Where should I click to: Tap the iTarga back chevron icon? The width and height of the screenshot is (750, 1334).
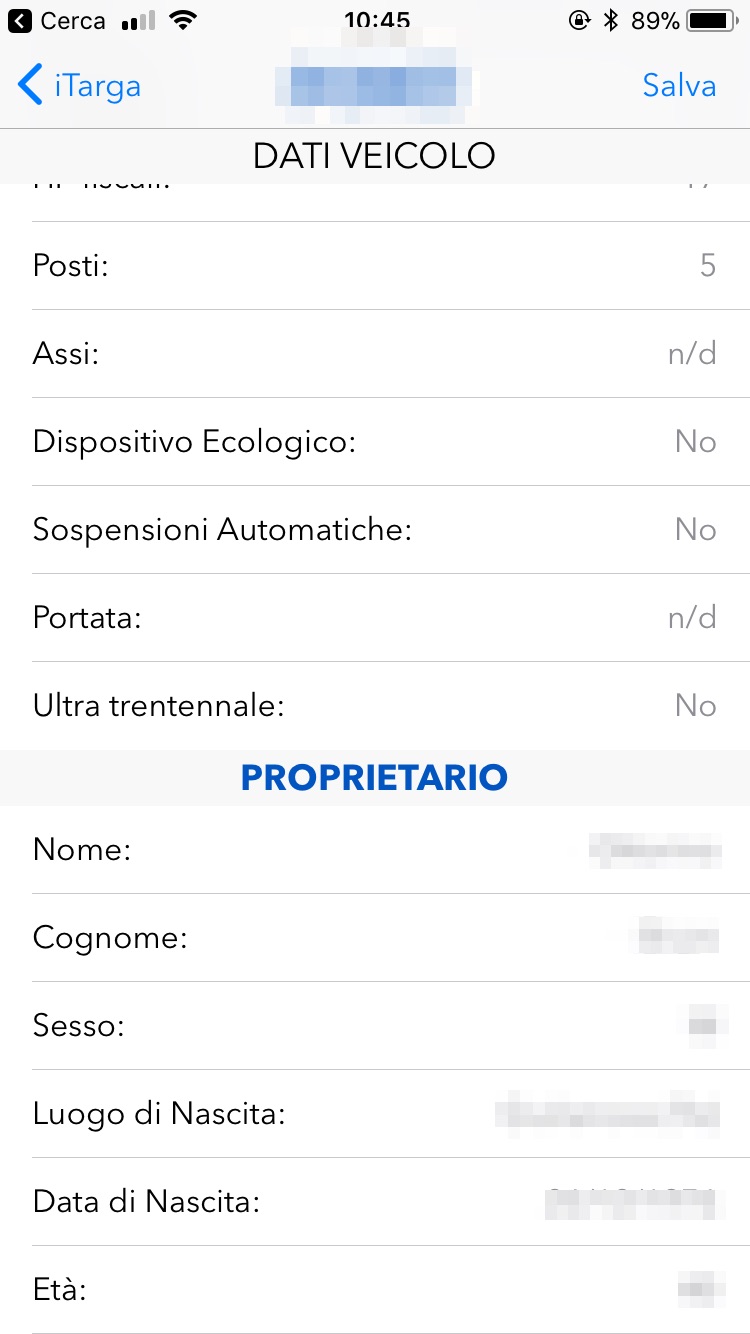point(30,86)
